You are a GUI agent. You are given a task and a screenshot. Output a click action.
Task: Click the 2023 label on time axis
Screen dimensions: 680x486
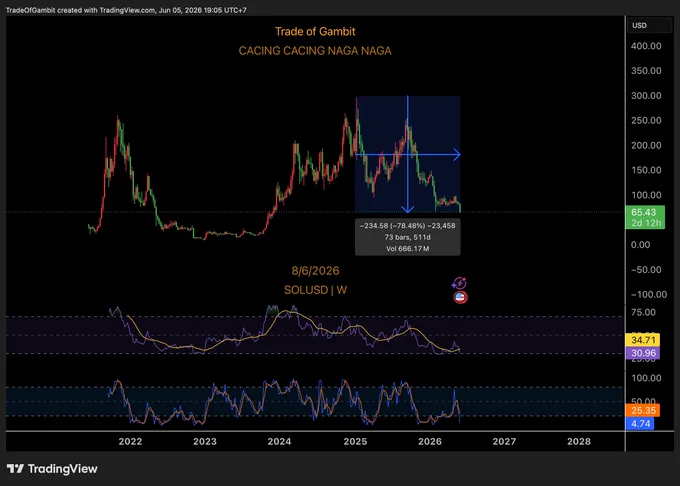click(205, 441)
